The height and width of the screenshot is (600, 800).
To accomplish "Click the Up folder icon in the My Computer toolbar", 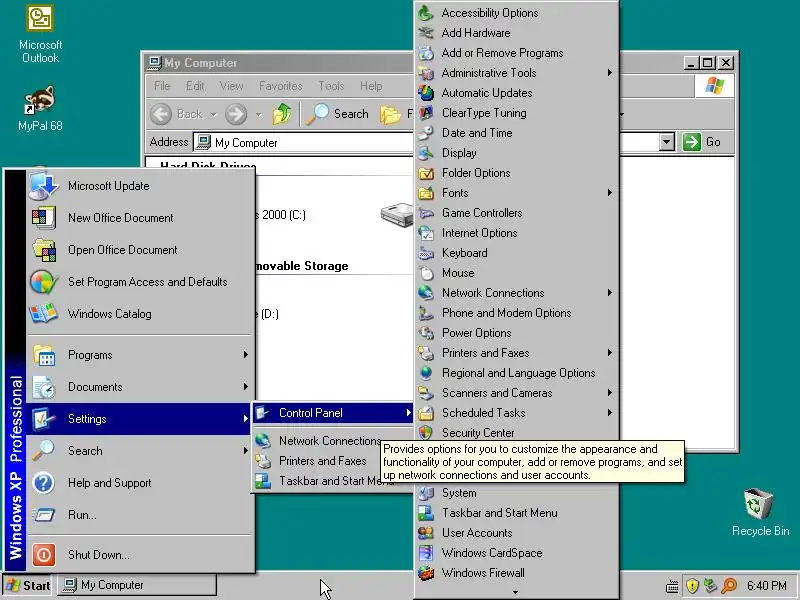I will (x=282, y=114).
